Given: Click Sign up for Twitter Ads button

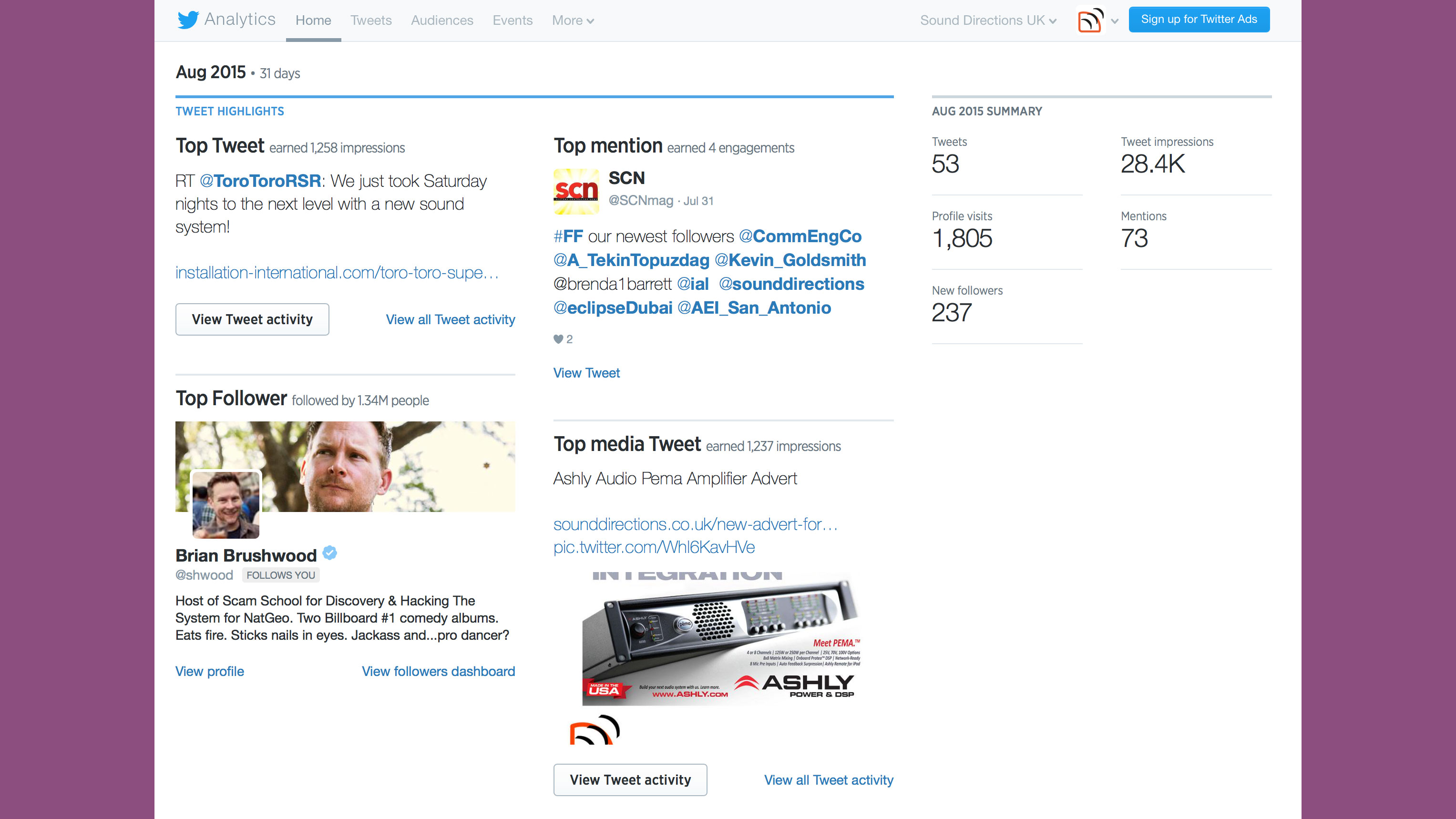Looking at the screenshot, I should click(x=1199, y=19).
